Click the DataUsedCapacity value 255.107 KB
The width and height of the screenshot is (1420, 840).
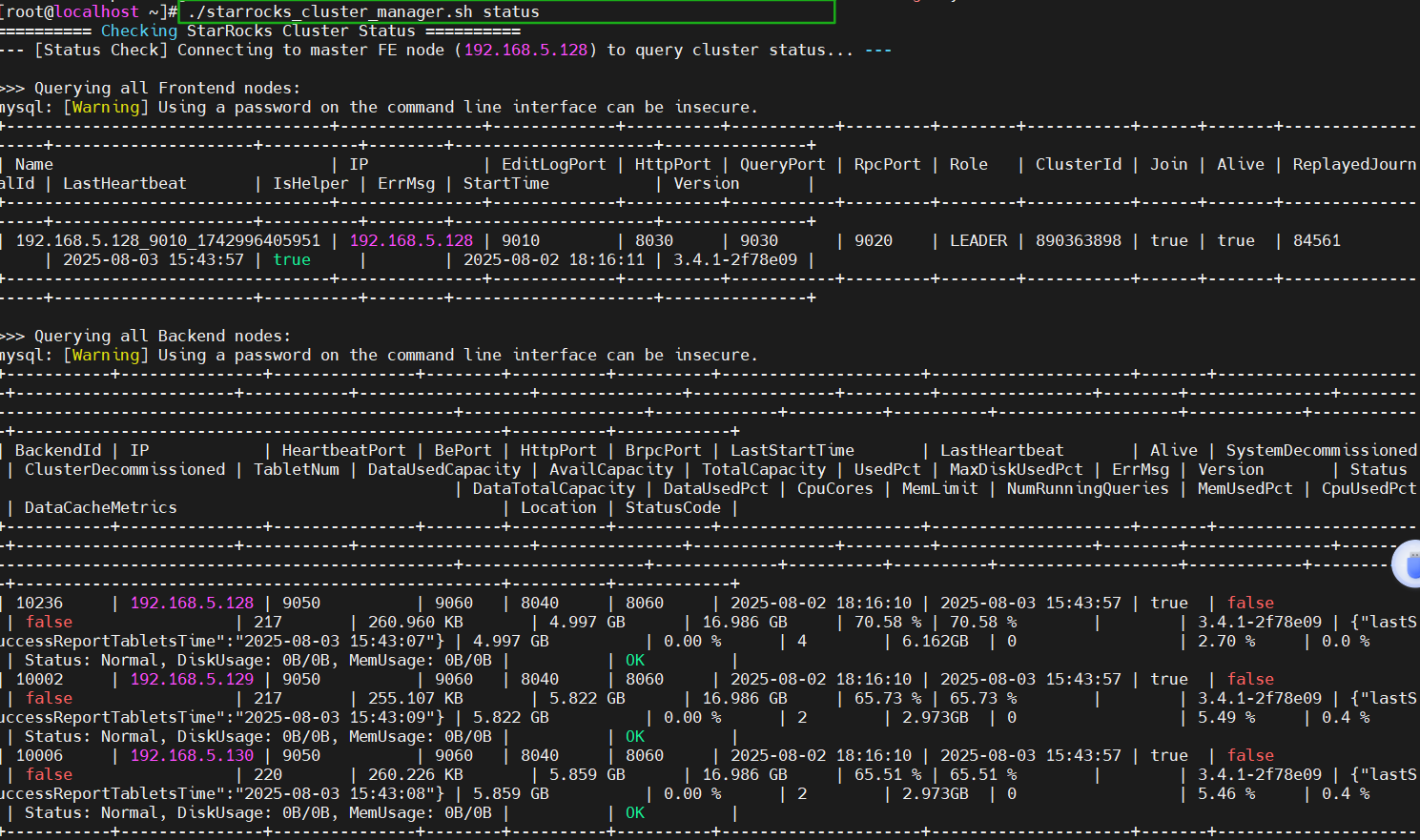(416, 698)
